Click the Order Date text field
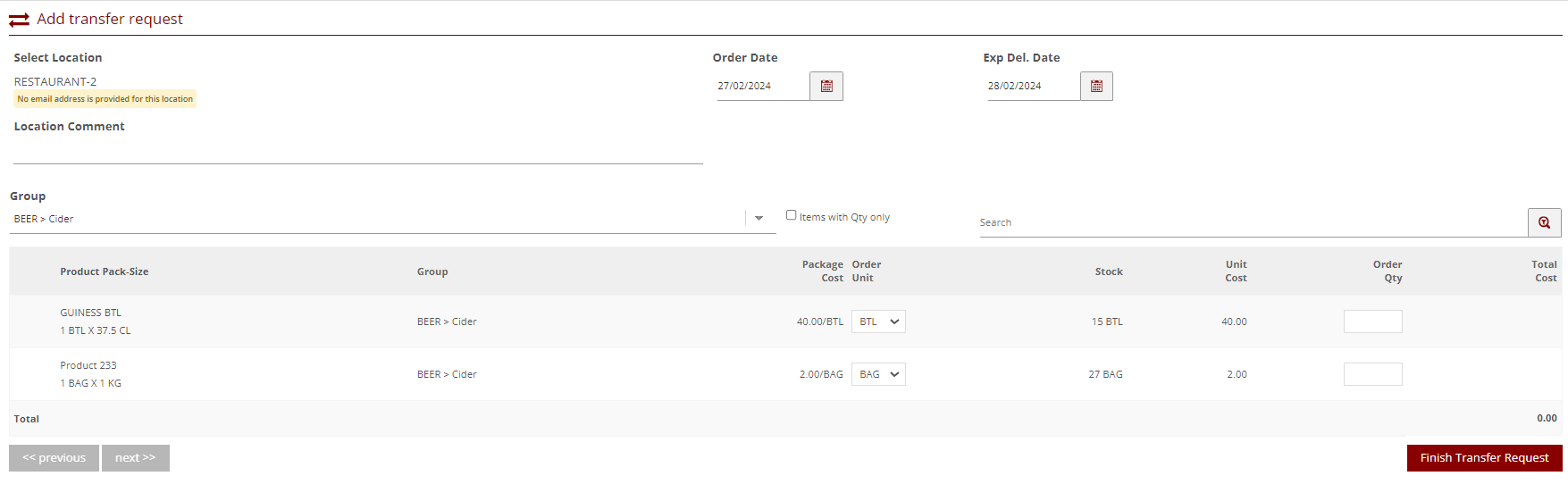This screenshot has width=1568, height=501. coord(761,87)
